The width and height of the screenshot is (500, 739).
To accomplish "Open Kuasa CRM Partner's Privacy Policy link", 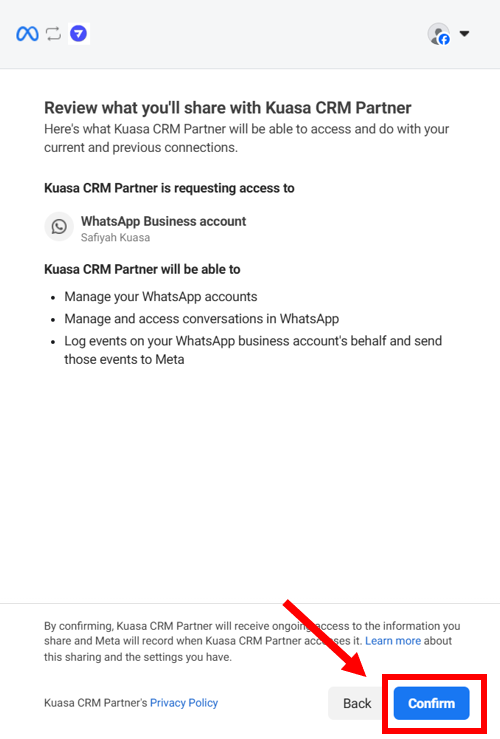I will 184,703.
